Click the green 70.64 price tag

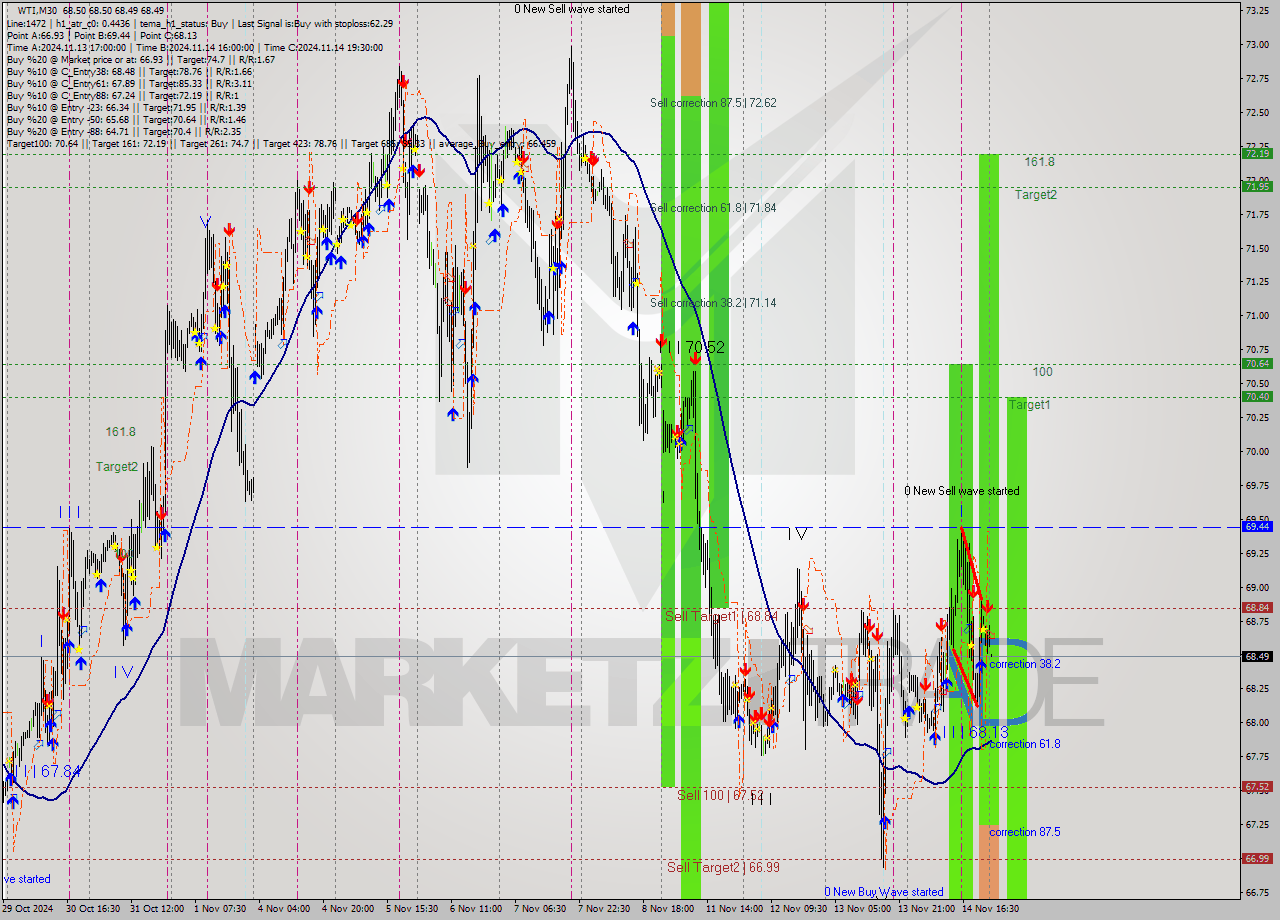1257,363
